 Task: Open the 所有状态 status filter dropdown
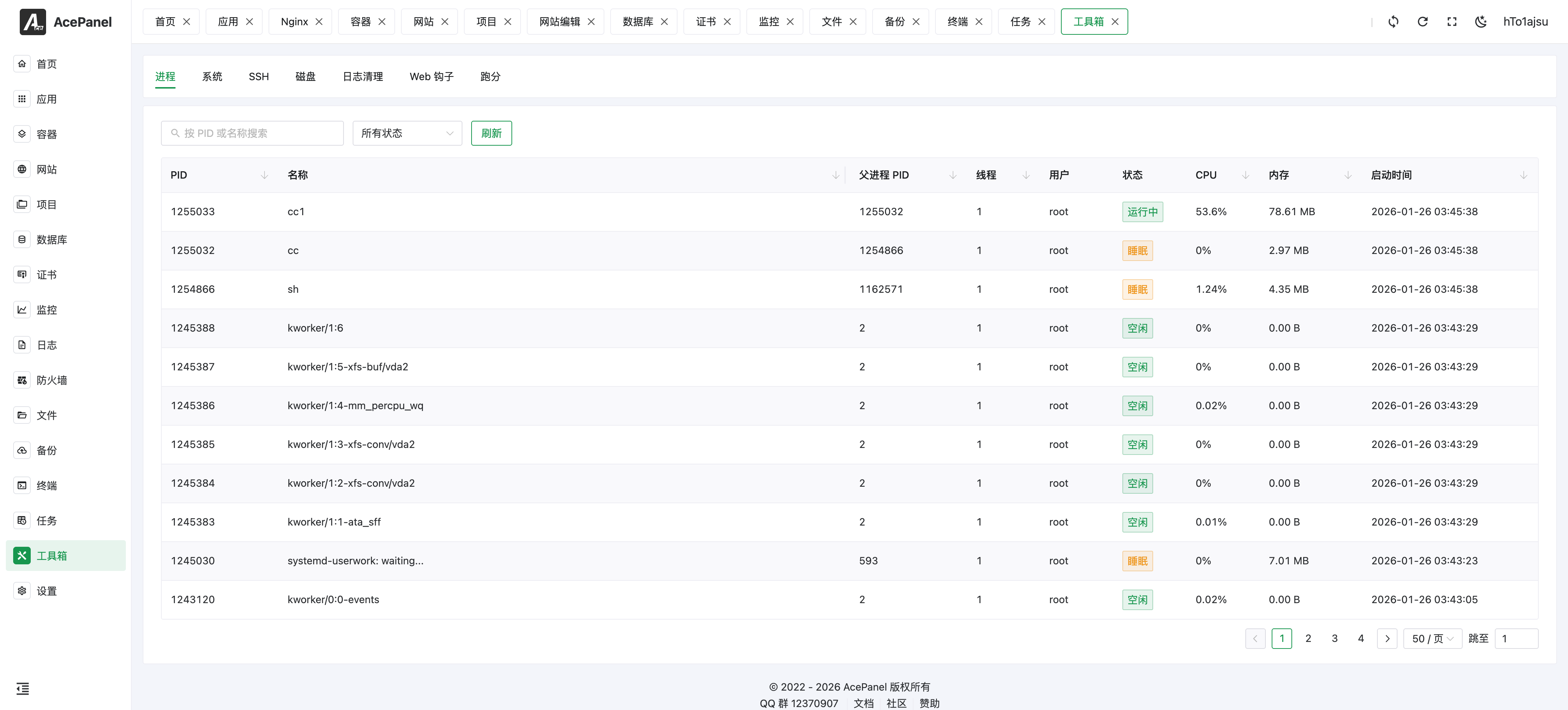[406, 133]
